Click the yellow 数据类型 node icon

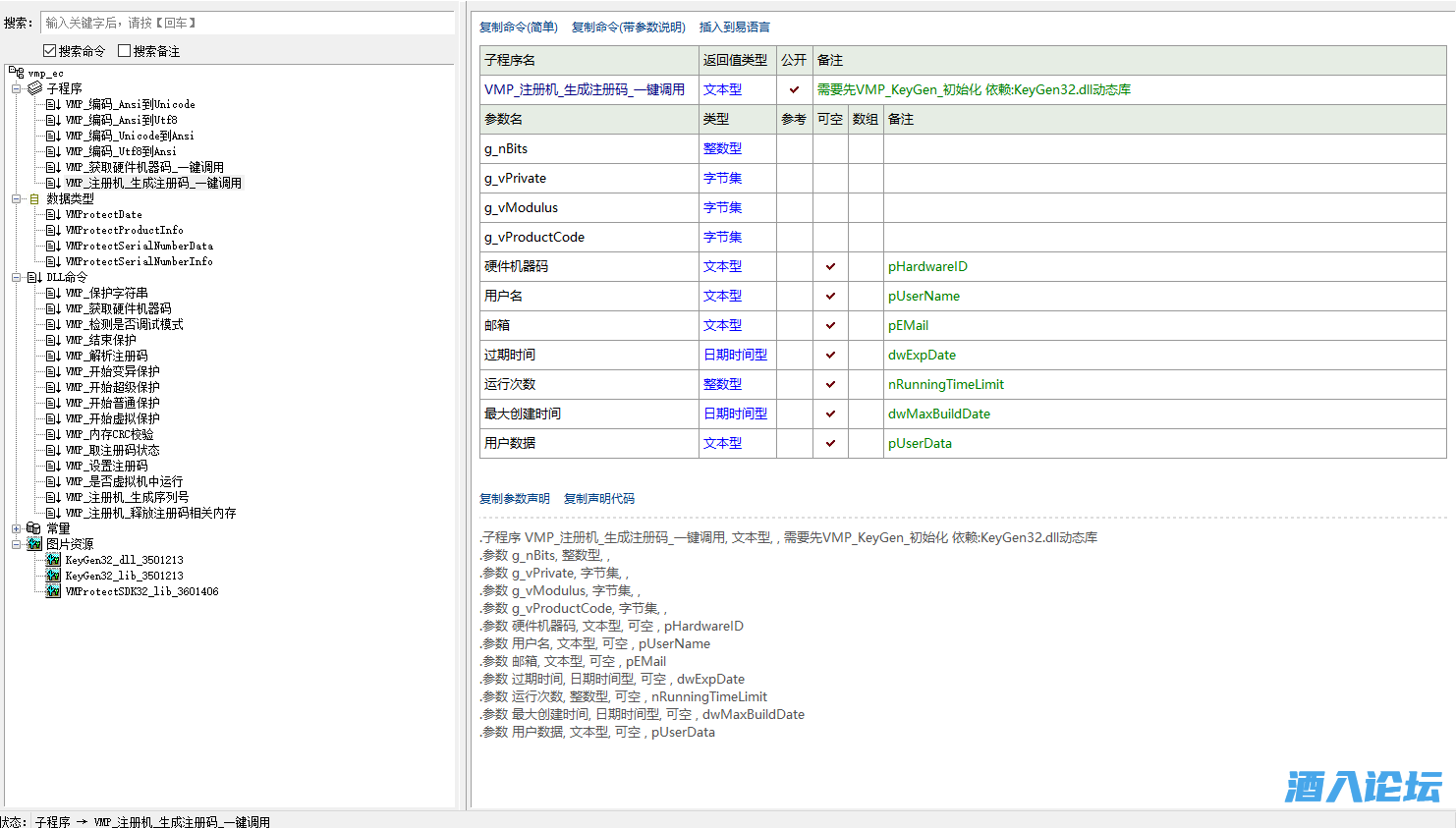(x=34, y=198)
